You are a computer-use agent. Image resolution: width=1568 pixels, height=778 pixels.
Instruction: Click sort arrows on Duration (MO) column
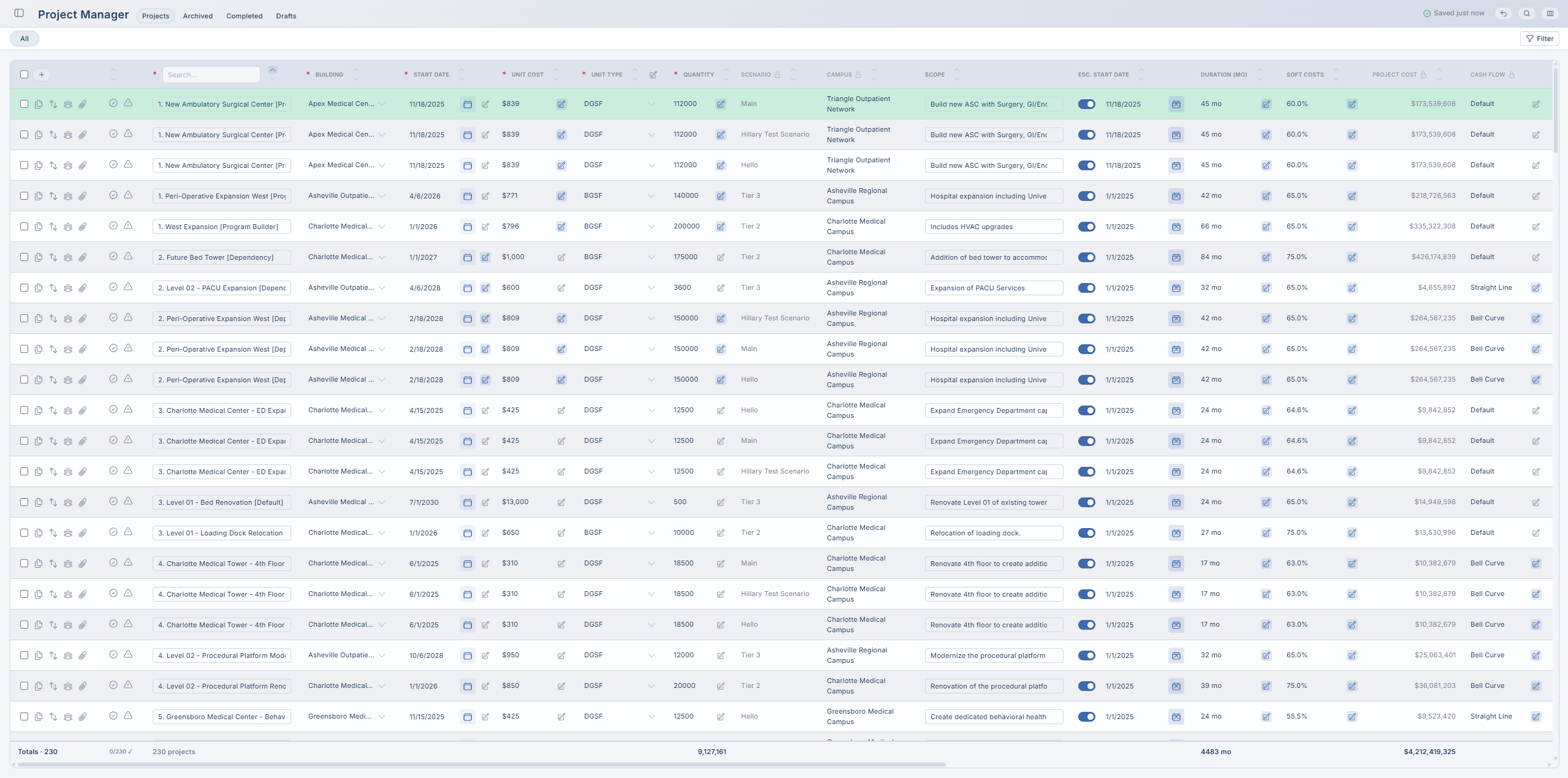(x=1260, y=75)
